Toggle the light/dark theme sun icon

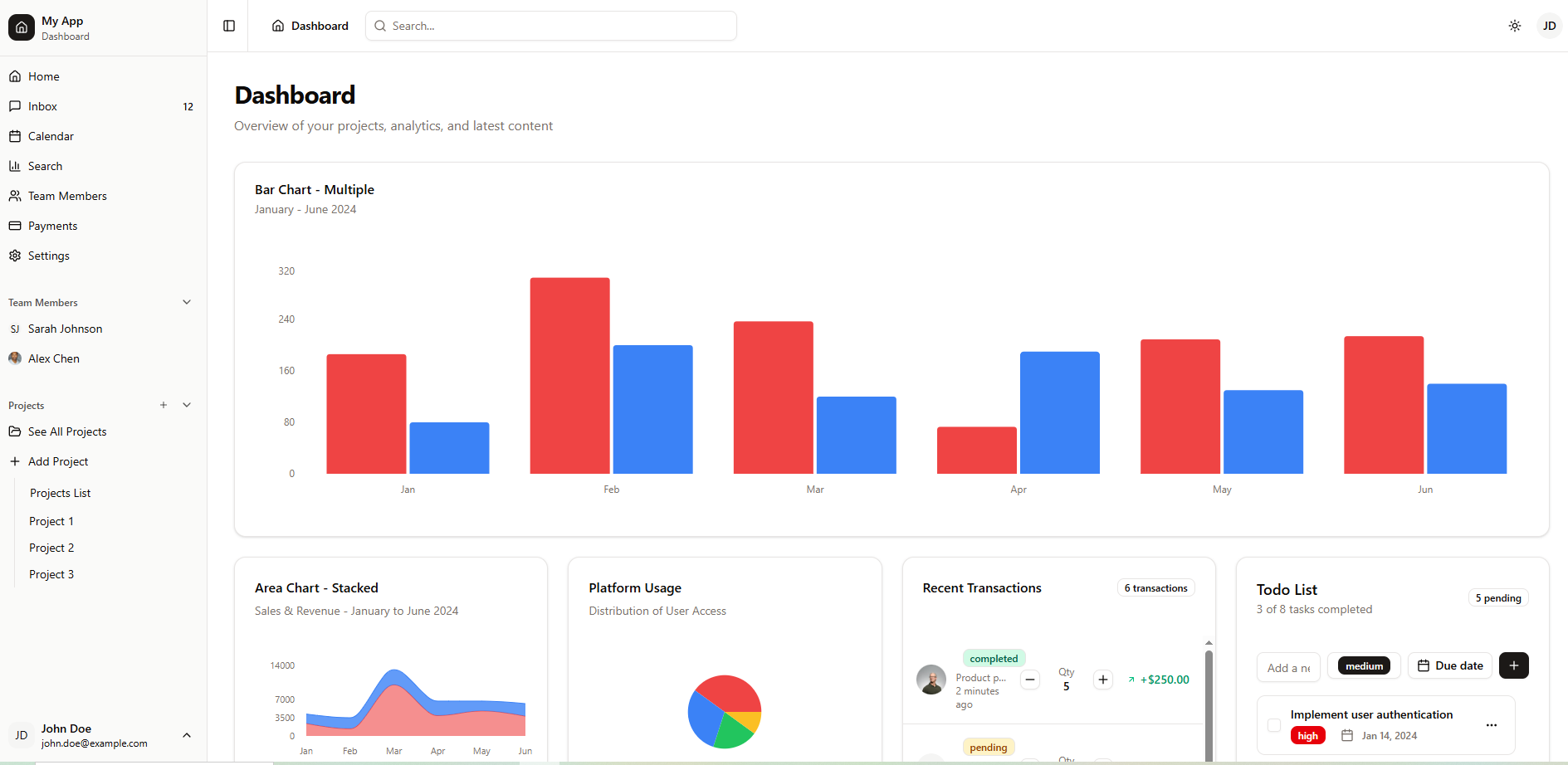(x=1515, y=26)
